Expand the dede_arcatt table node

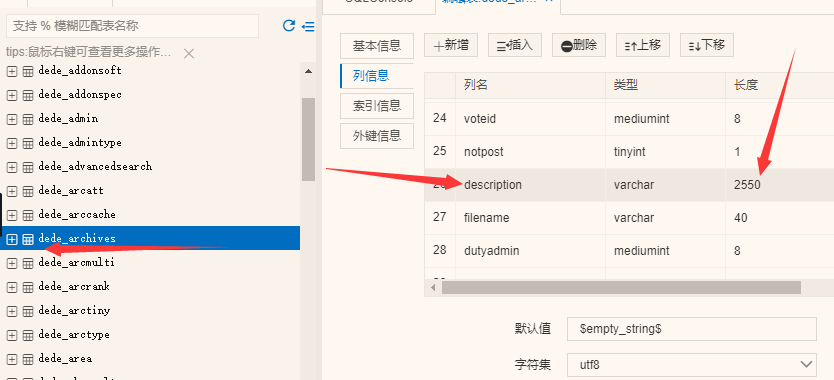[x=12, y=191]
